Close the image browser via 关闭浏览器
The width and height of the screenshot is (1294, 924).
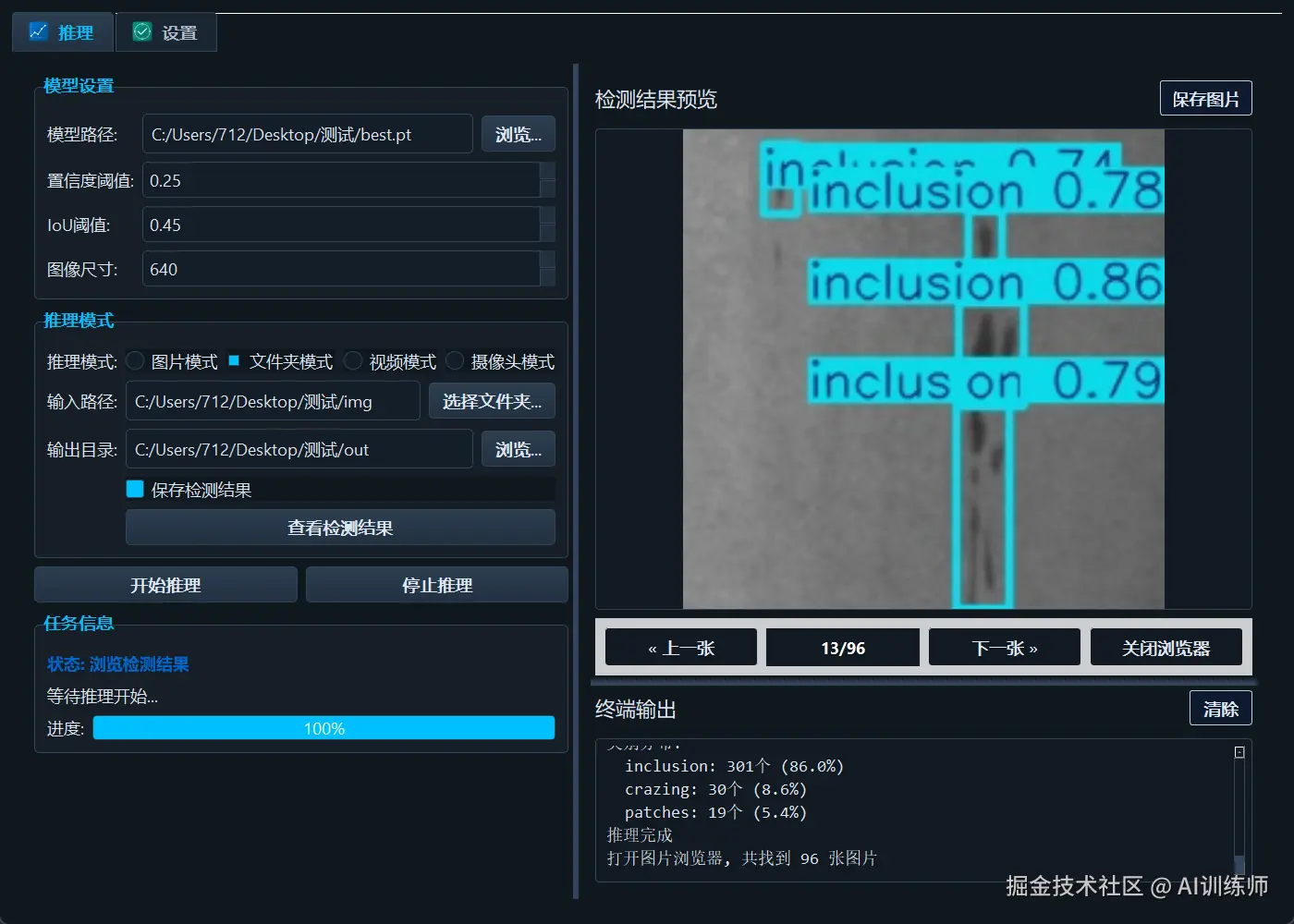click(1166, 647)
